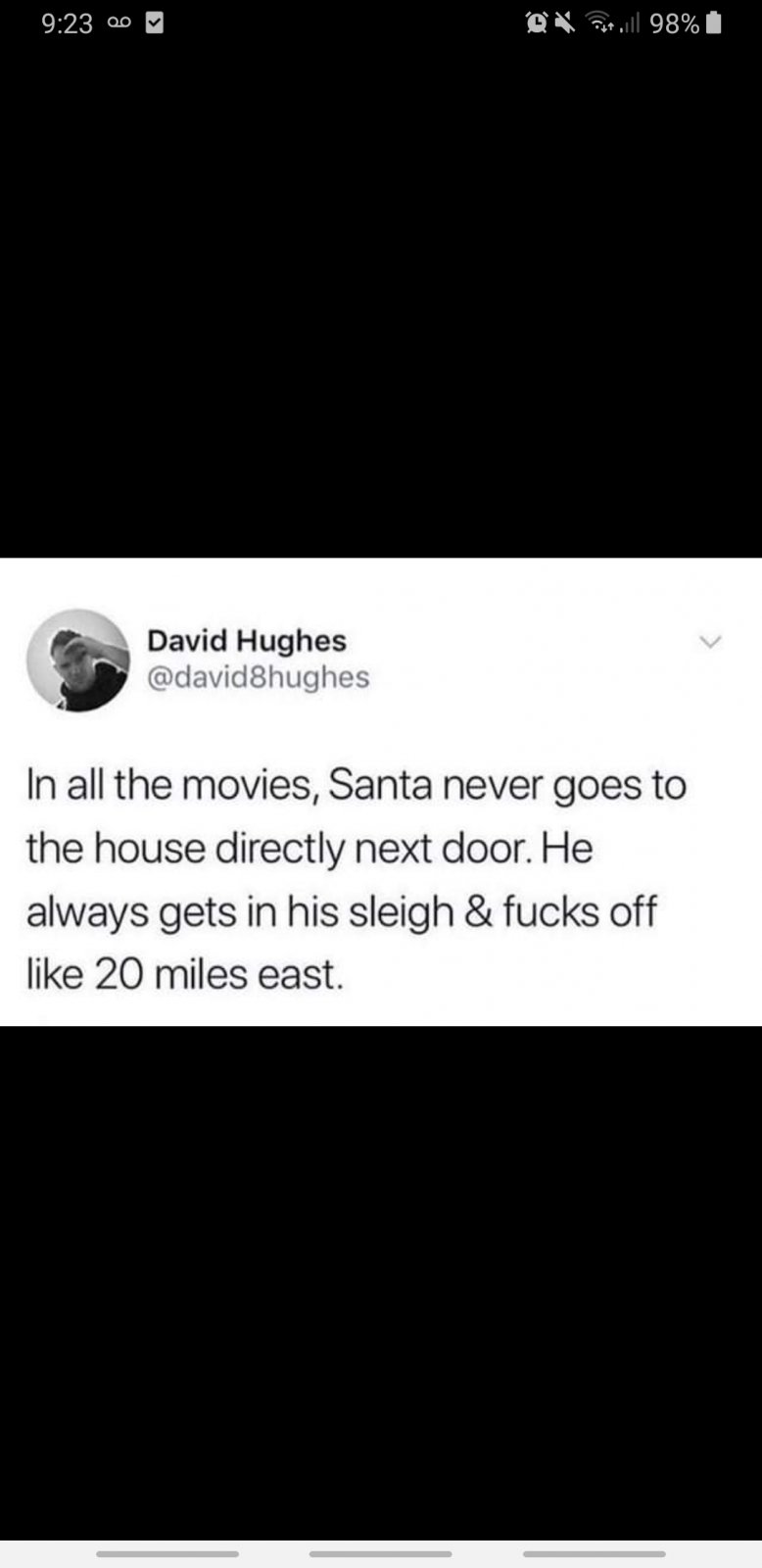Image resolution: width=762 pixels, height=1568 pixels.
Task: Open the David Hughes display name
Action: tap(247, 640)
